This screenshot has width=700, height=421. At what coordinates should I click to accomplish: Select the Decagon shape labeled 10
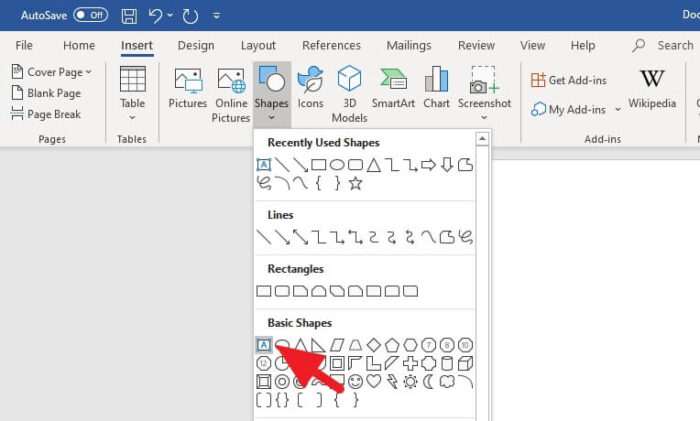click(465, 345)
